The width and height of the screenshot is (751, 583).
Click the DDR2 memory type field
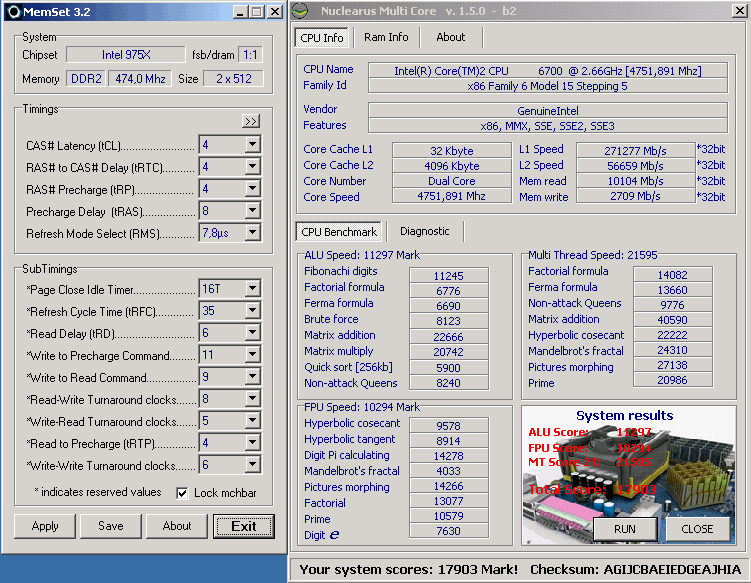tap(86, 79)
